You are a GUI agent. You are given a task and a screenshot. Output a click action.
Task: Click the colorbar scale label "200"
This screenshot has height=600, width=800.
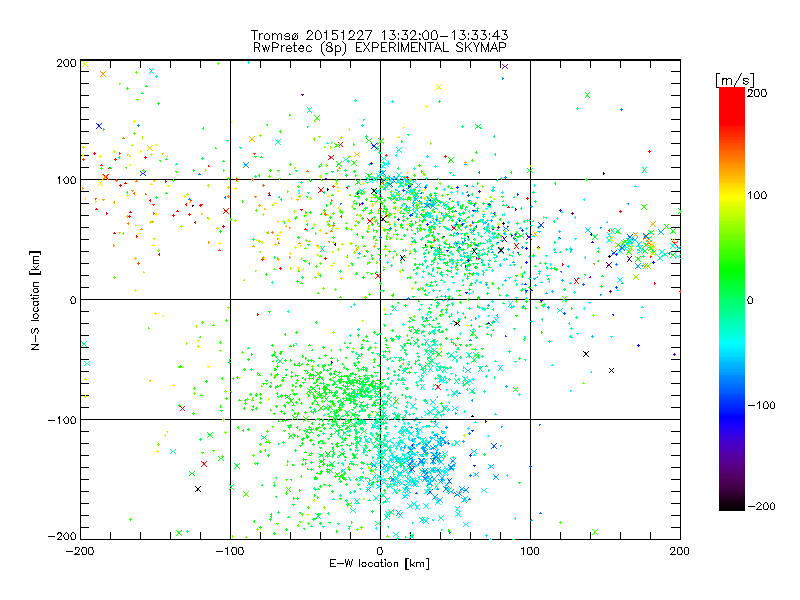[x=757, y=93]
